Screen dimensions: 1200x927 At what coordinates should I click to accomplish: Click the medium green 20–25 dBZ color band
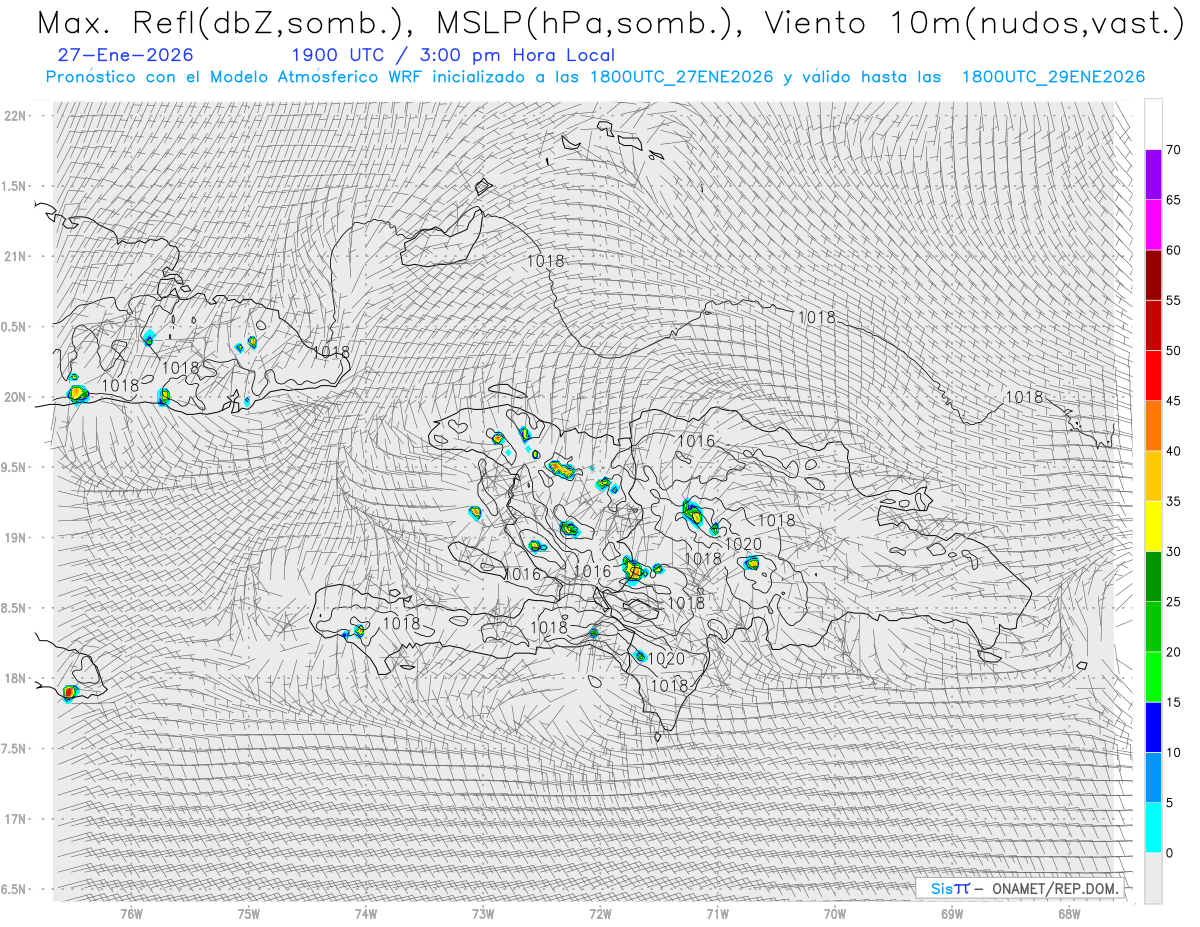1153,626
